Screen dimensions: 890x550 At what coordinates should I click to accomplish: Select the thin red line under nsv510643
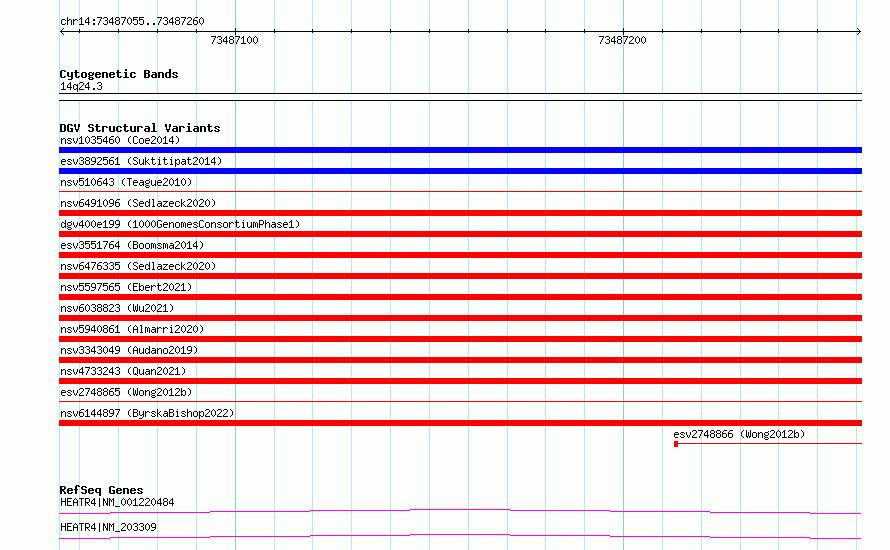(460, 192)
